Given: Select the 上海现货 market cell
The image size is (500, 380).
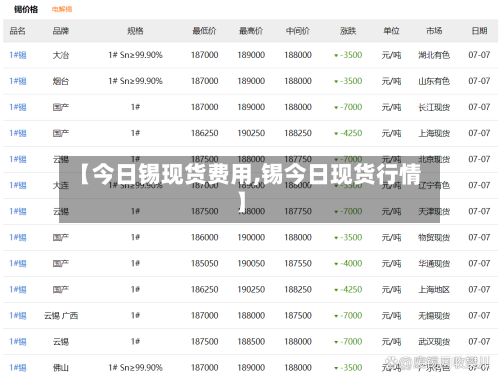Looking at the screenshot, I should (x=434, y=133).
